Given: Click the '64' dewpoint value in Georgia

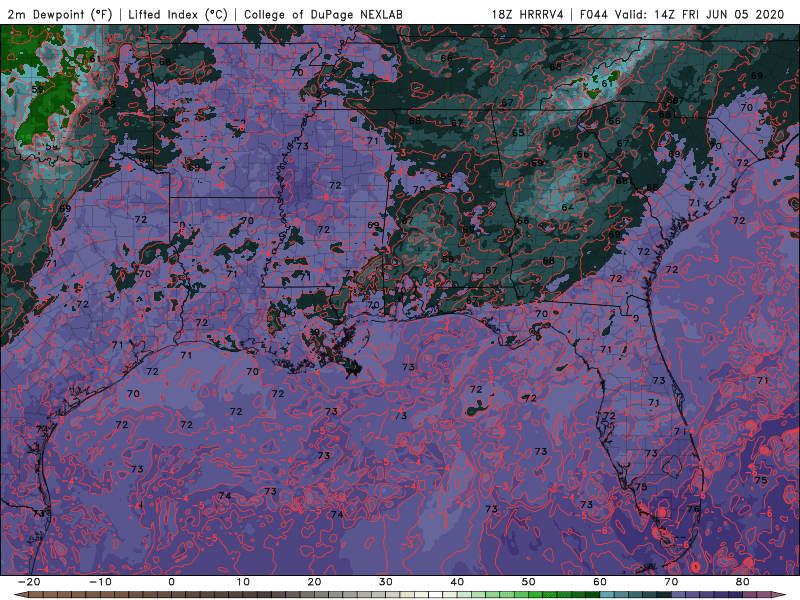Looking at the screenshot, I should pos(567,207).
